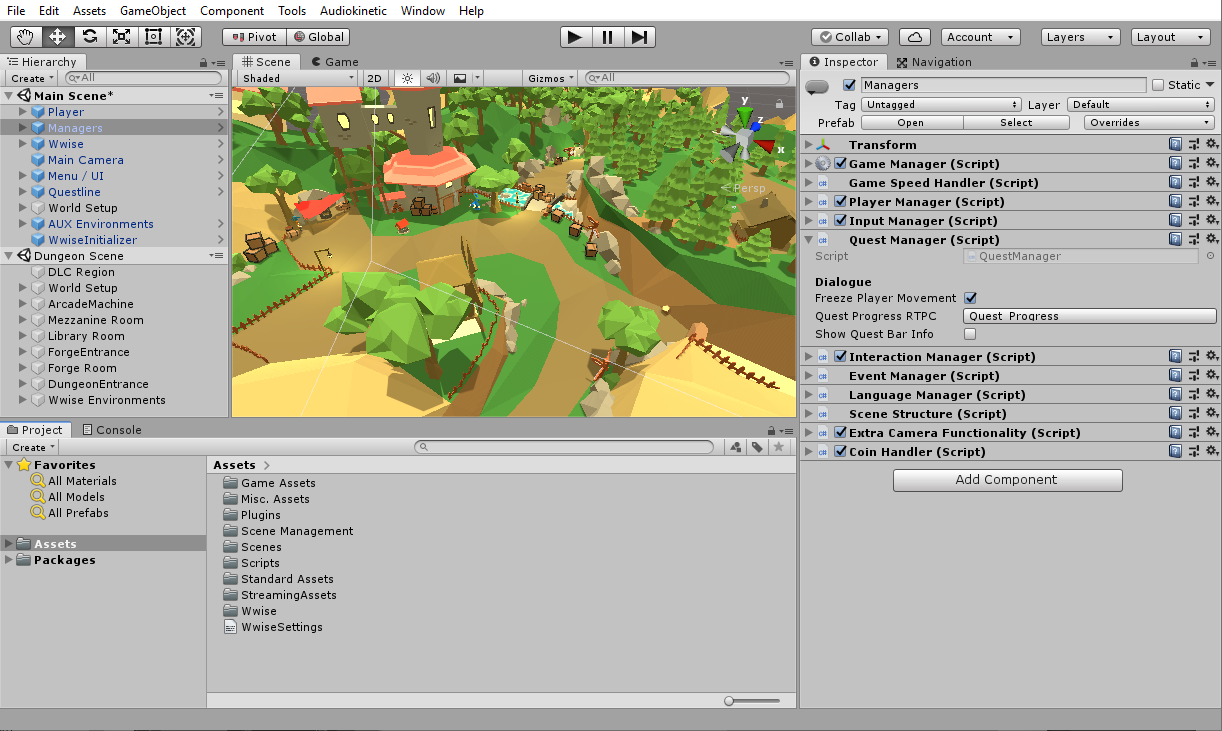Open the Tag dropdown showing Untagged
1222x731 pixels.
point(941,105)
